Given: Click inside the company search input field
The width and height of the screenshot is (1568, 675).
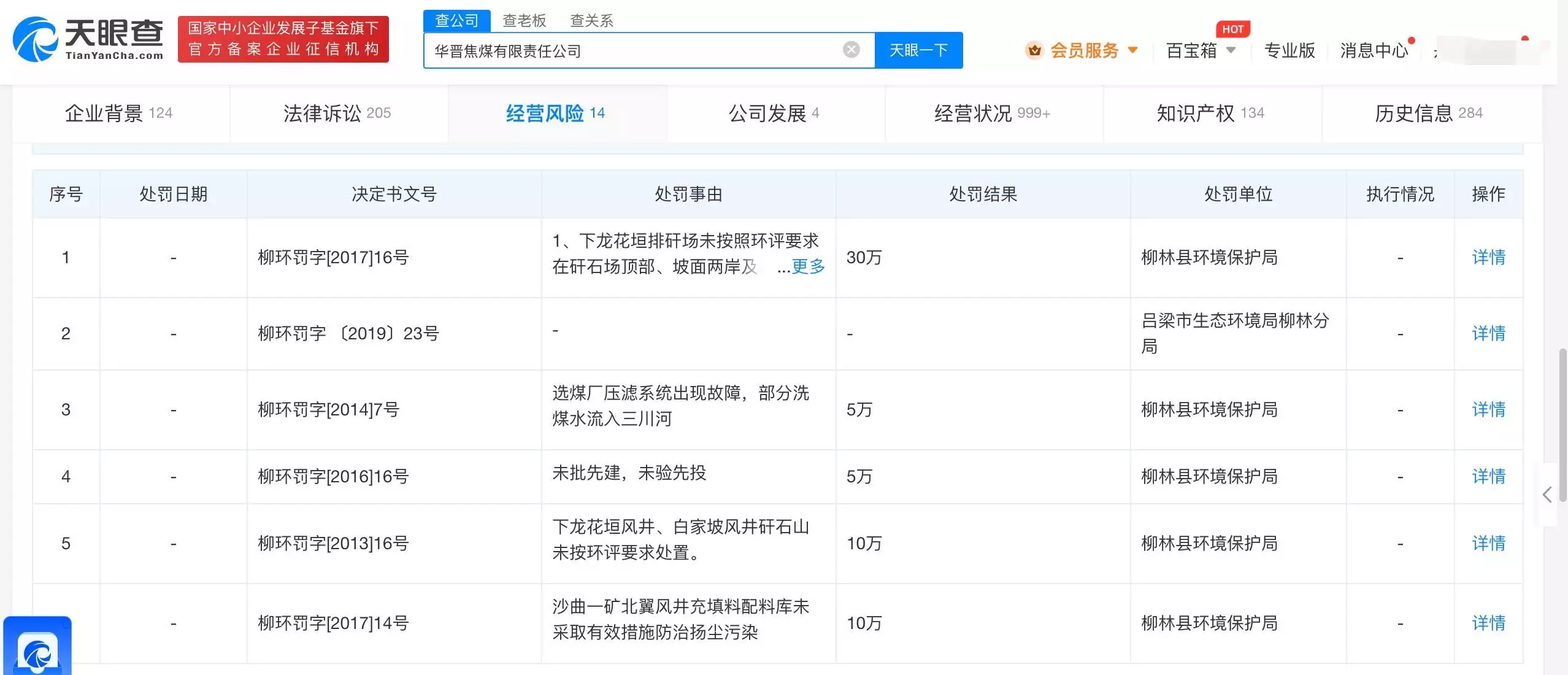Looking at the screenshot, I should tap(613, 50).
